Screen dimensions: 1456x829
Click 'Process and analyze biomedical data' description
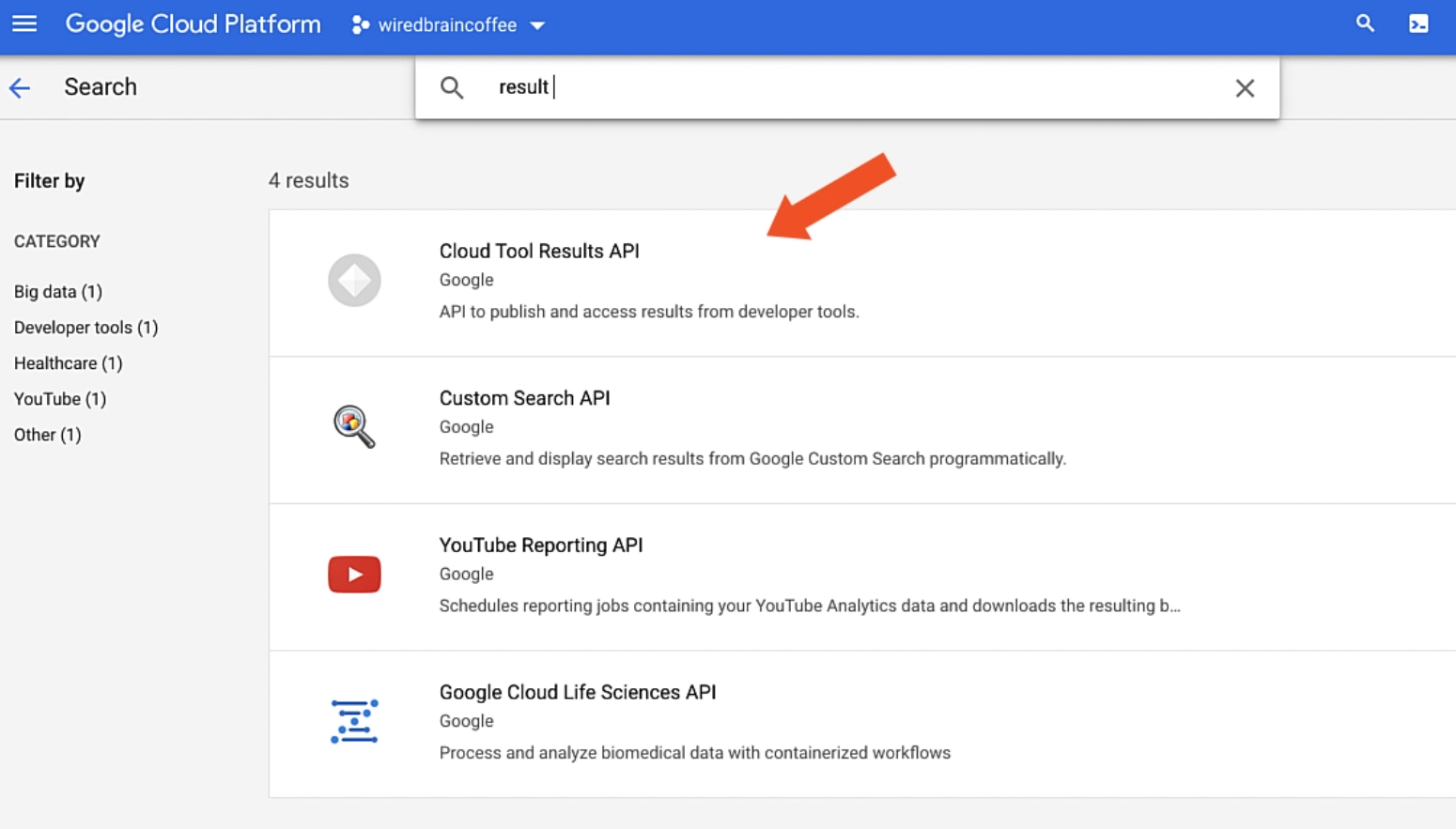point(695,753)
